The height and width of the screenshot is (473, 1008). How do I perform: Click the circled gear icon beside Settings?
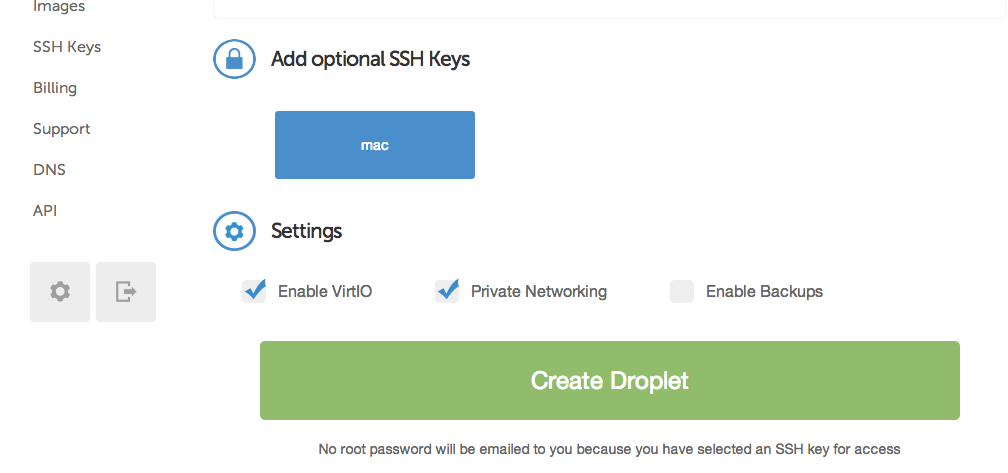pos(235,231)
